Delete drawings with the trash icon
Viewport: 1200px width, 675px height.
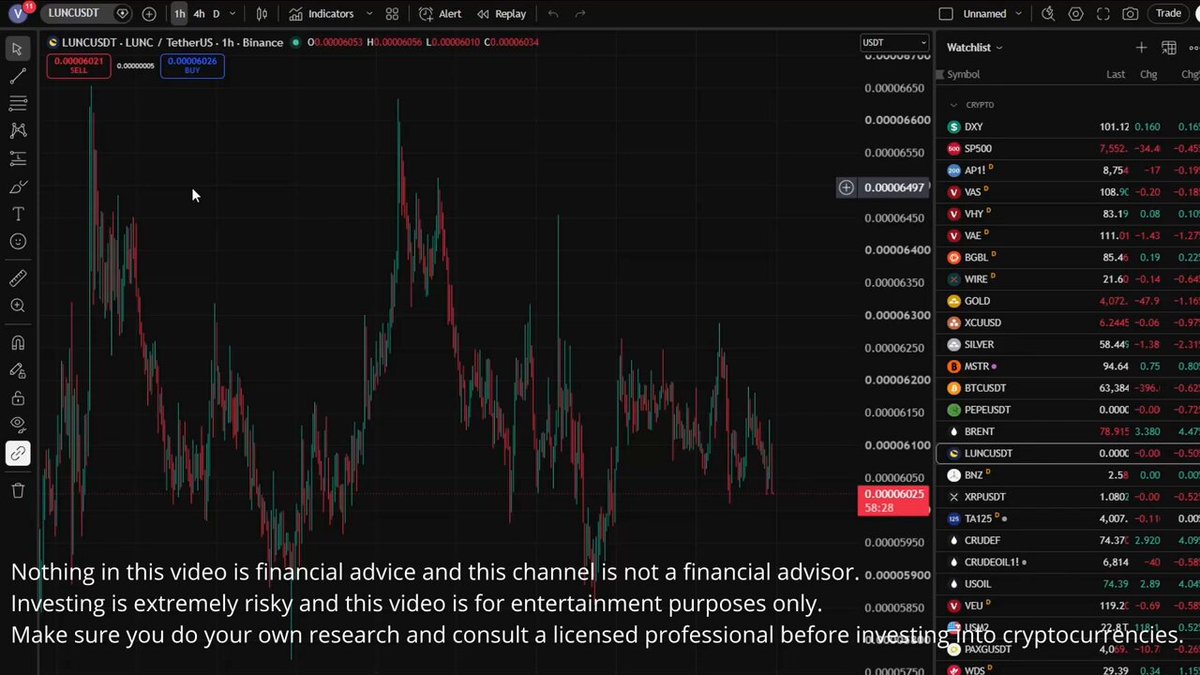pyautogui.click(x=18, y=490)
